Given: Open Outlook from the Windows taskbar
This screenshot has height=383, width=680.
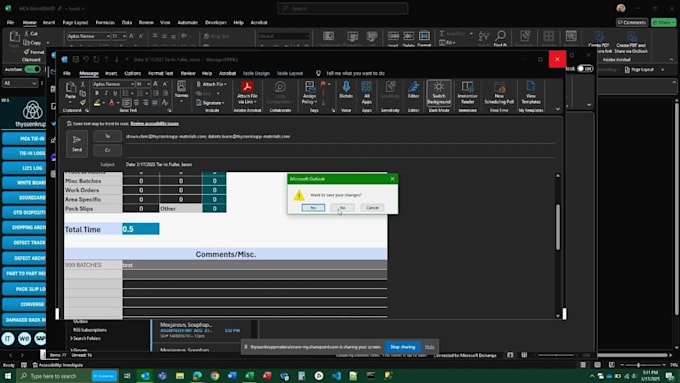Looking at the screenshot, I should point(145,376).
